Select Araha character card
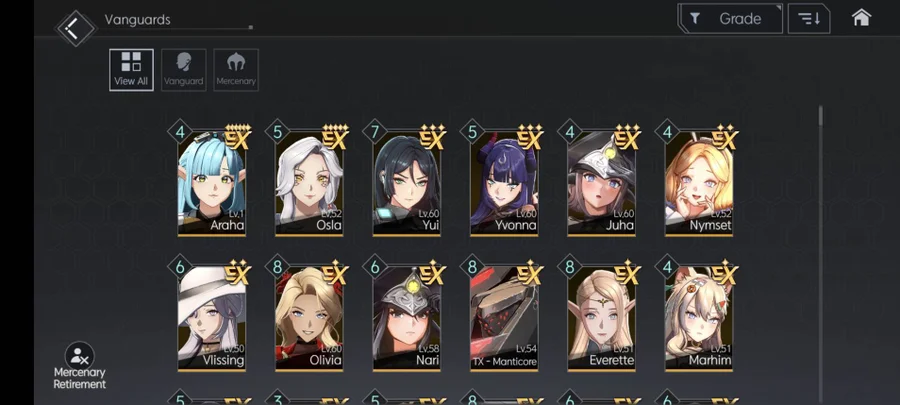This screenshot has width=900, height=405. pos(212,182)
